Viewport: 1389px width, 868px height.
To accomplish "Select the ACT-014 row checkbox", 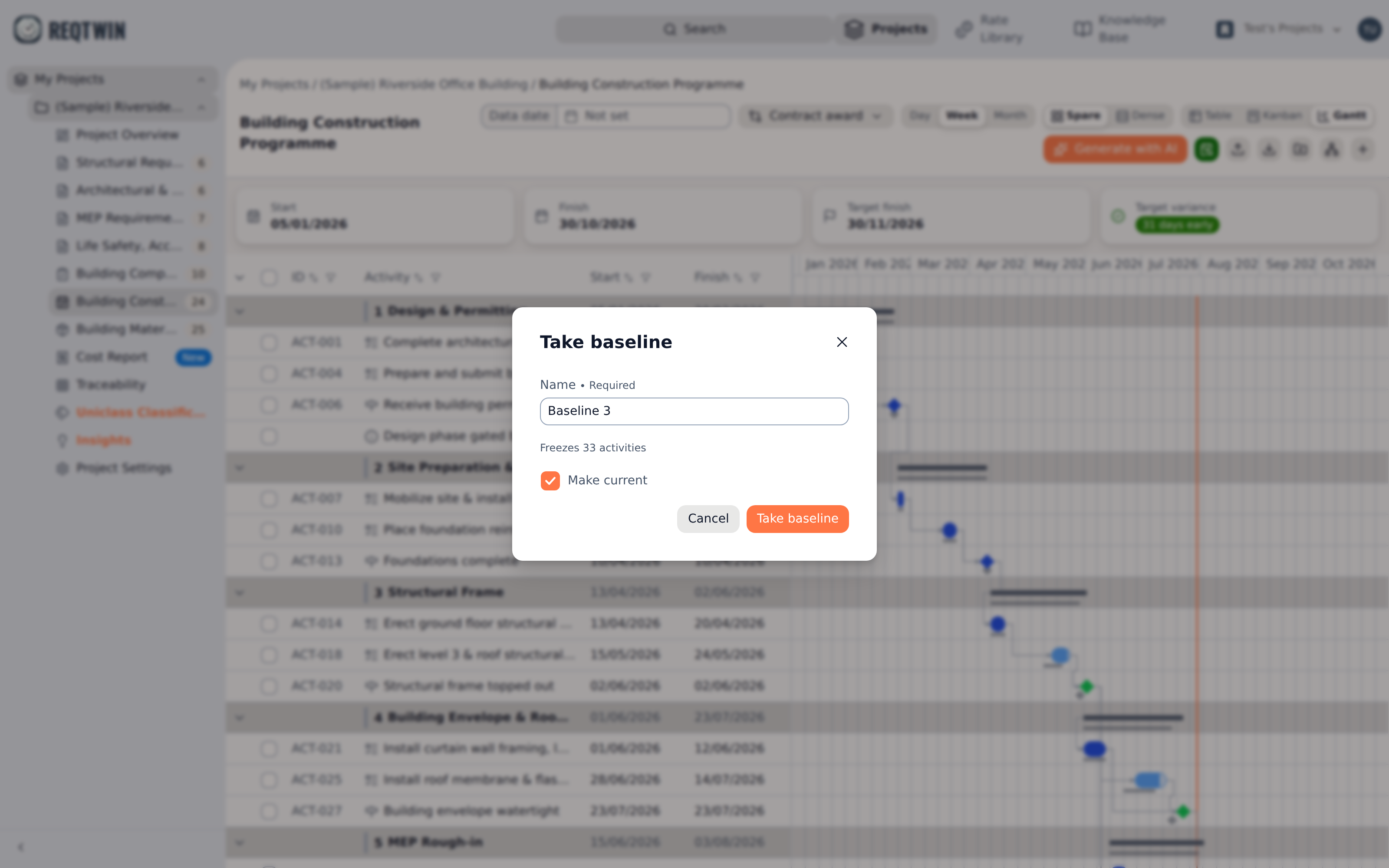I will point(269,624).
